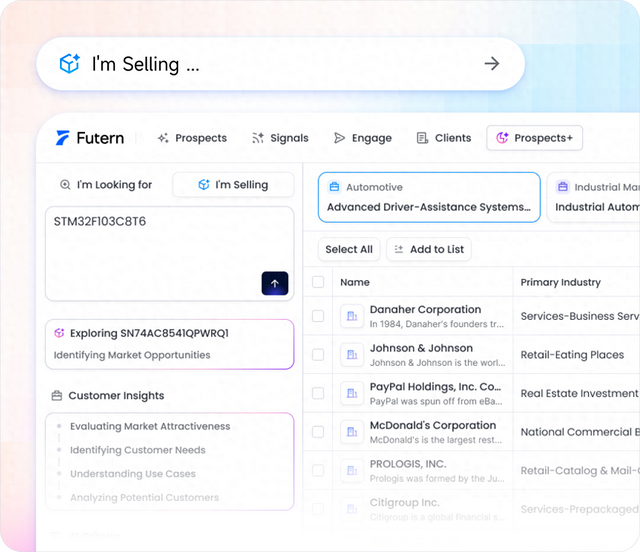This screenshot has height=552, width=640.
Task: Click the Automotive card briefcase icon
Action: pyautogui.click(x=334, y=187)
